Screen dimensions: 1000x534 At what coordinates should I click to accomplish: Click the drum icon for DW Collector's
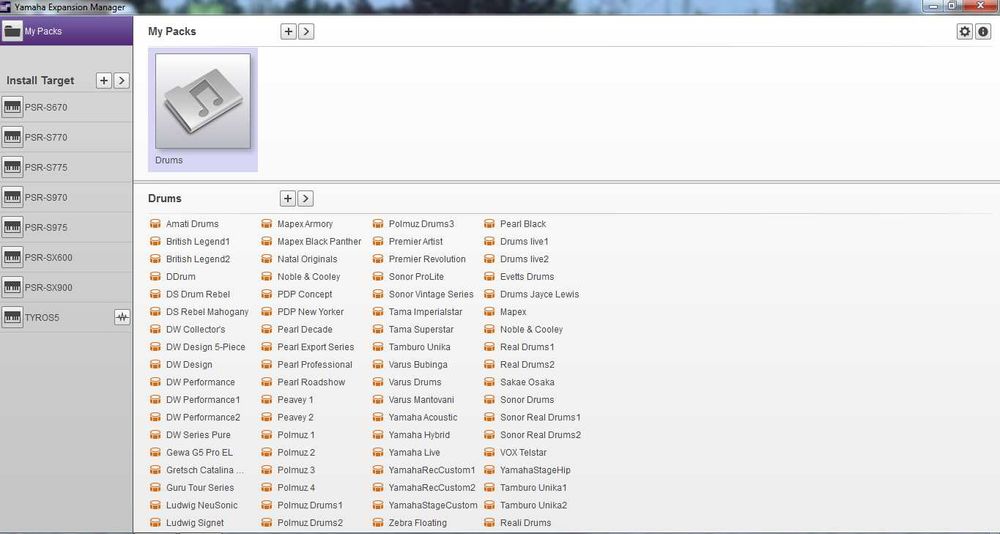point(155,329)
